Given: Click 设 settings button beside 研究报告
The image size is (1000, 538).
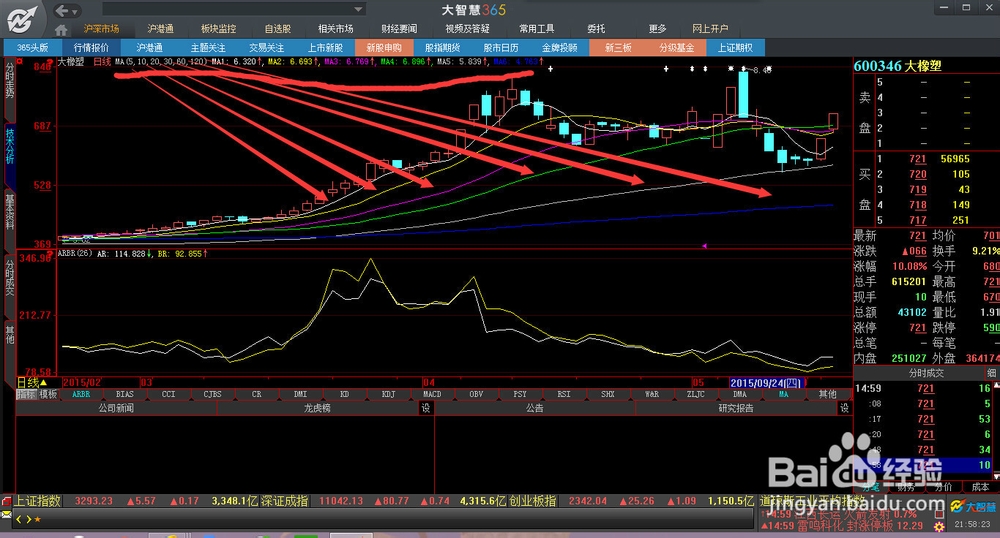Looking at the screenshot, I should tap(844, 408).
